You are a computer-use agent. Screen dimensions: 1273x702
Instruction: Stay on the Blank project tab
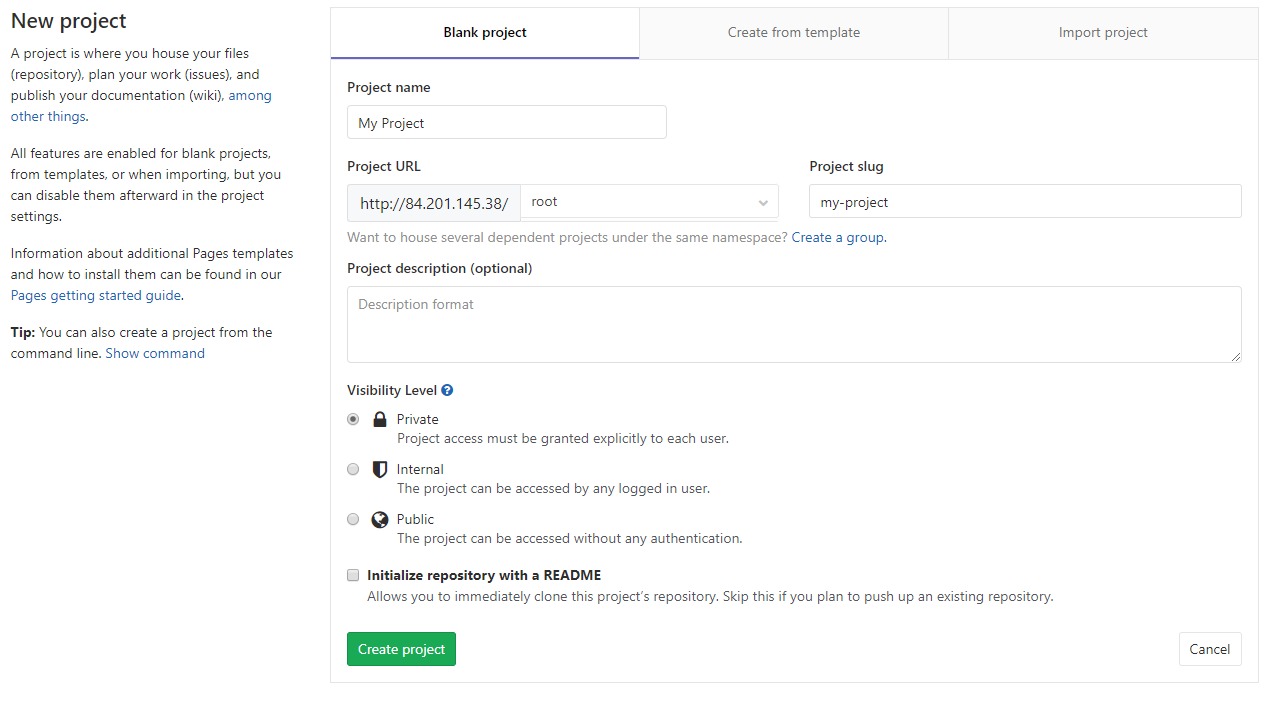[x=484, y=32]
